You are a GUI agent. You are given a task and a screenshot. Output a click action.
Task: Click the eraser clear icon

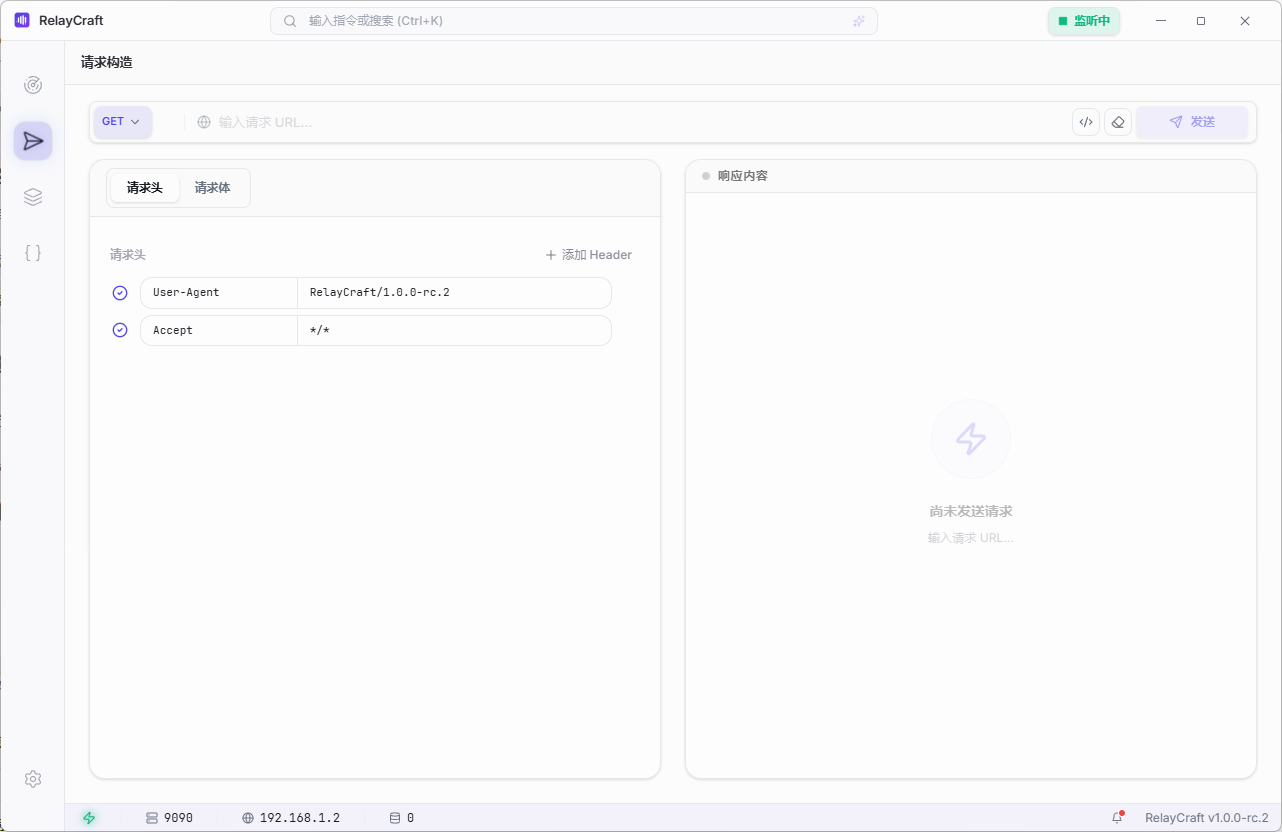(x=1118, y=122)
